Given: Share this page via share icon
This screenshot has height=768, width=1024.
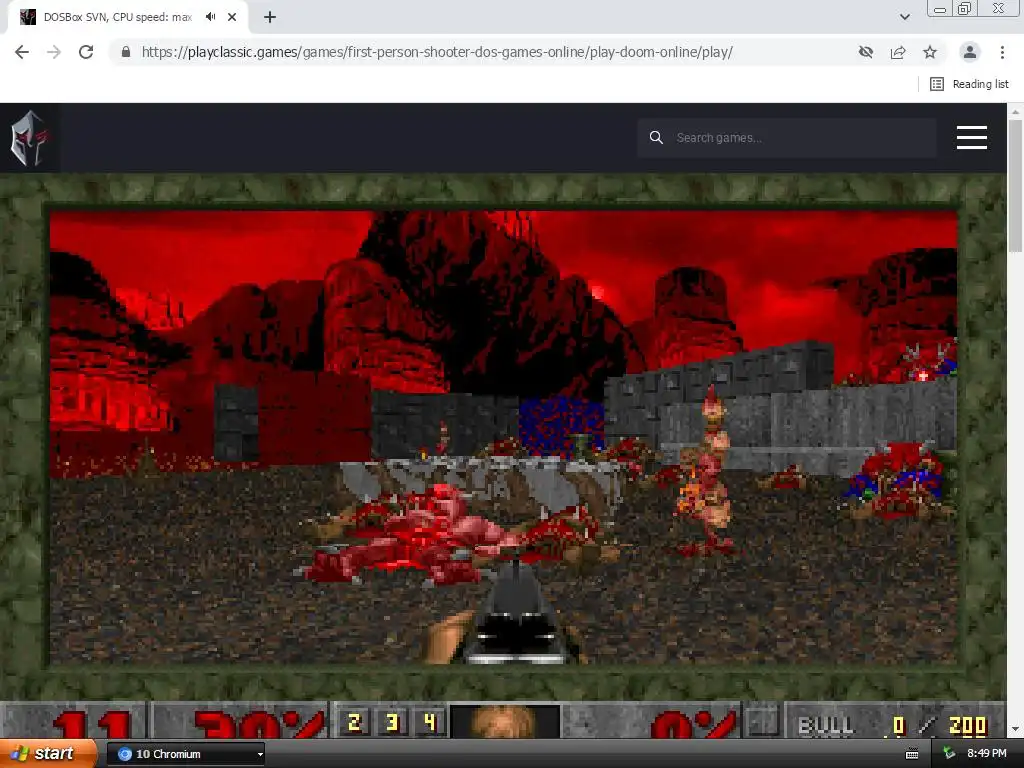Looking at the screenshot, I should (898, 52).
